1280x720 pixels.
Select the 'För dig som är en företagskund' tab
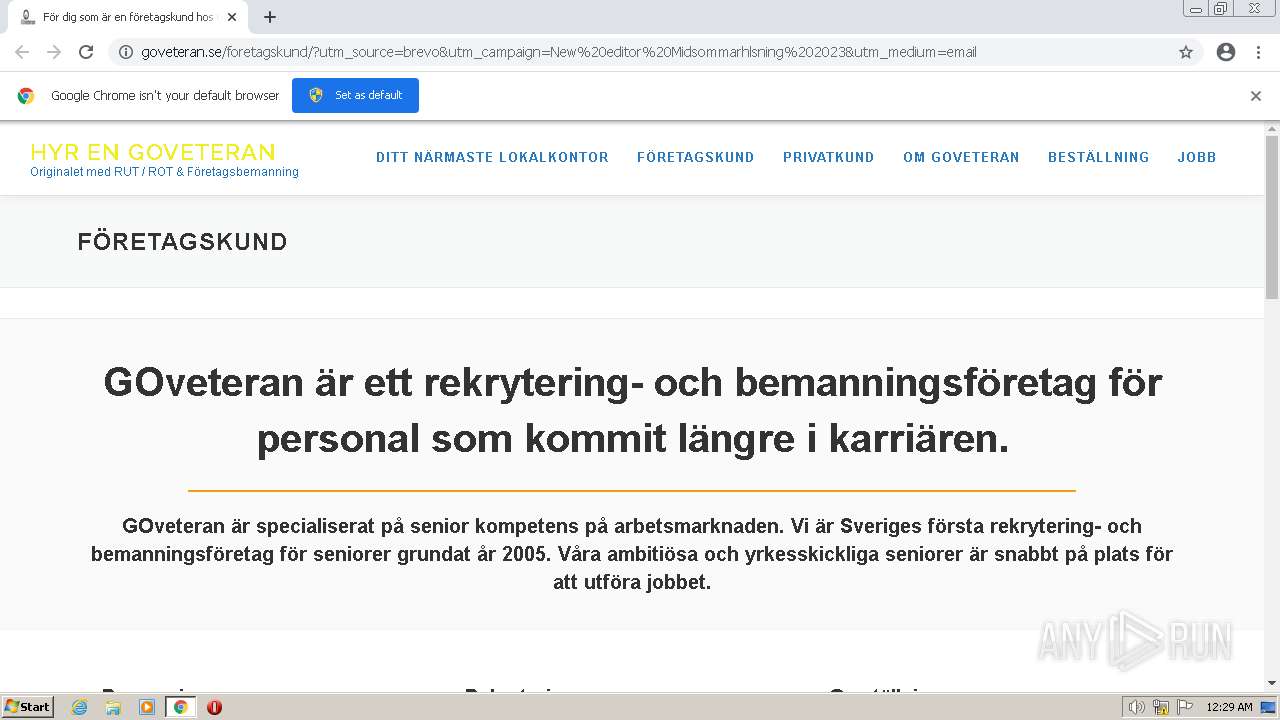pos(127,17)
